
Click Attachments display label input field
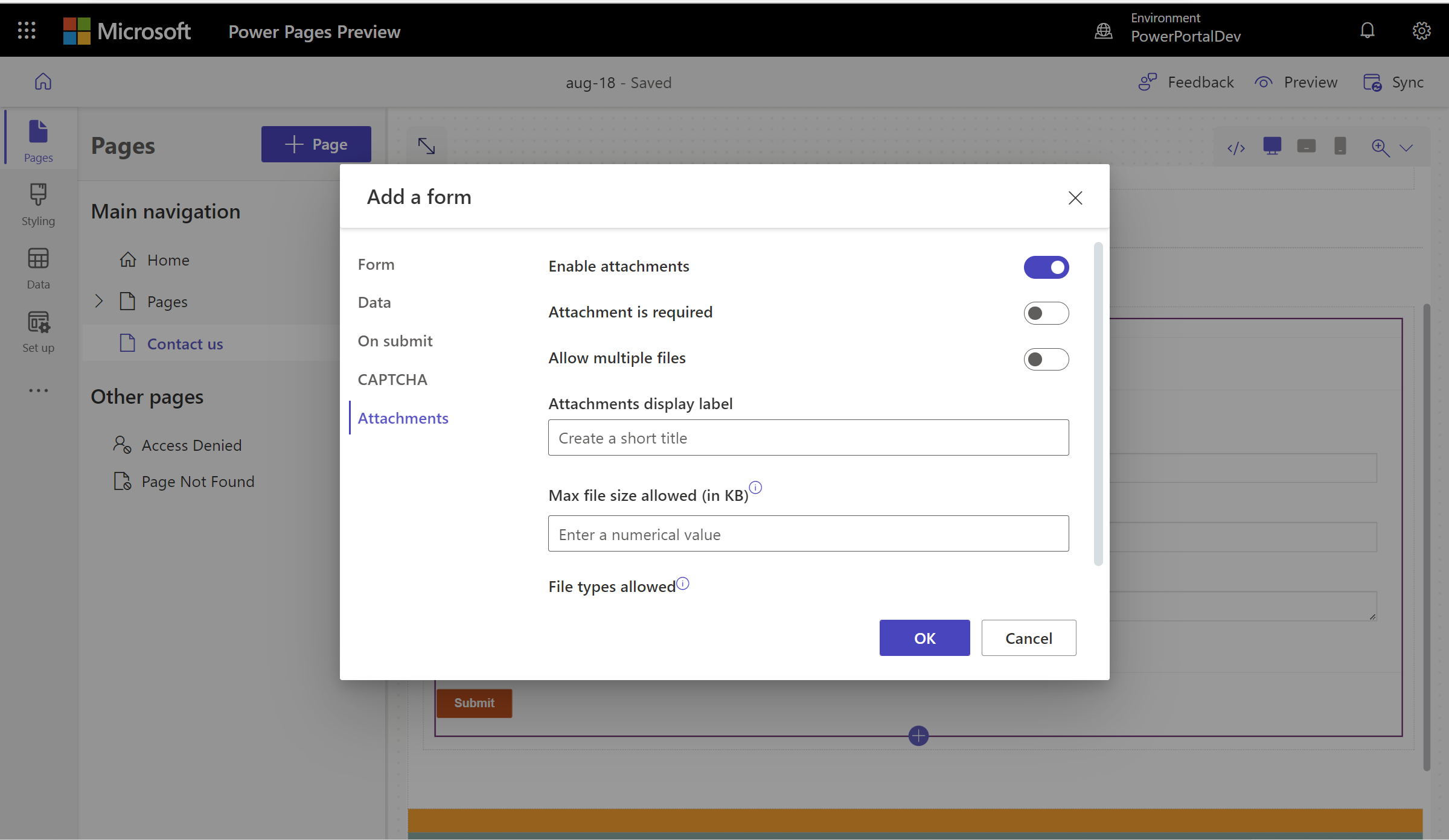click(808, 437)
